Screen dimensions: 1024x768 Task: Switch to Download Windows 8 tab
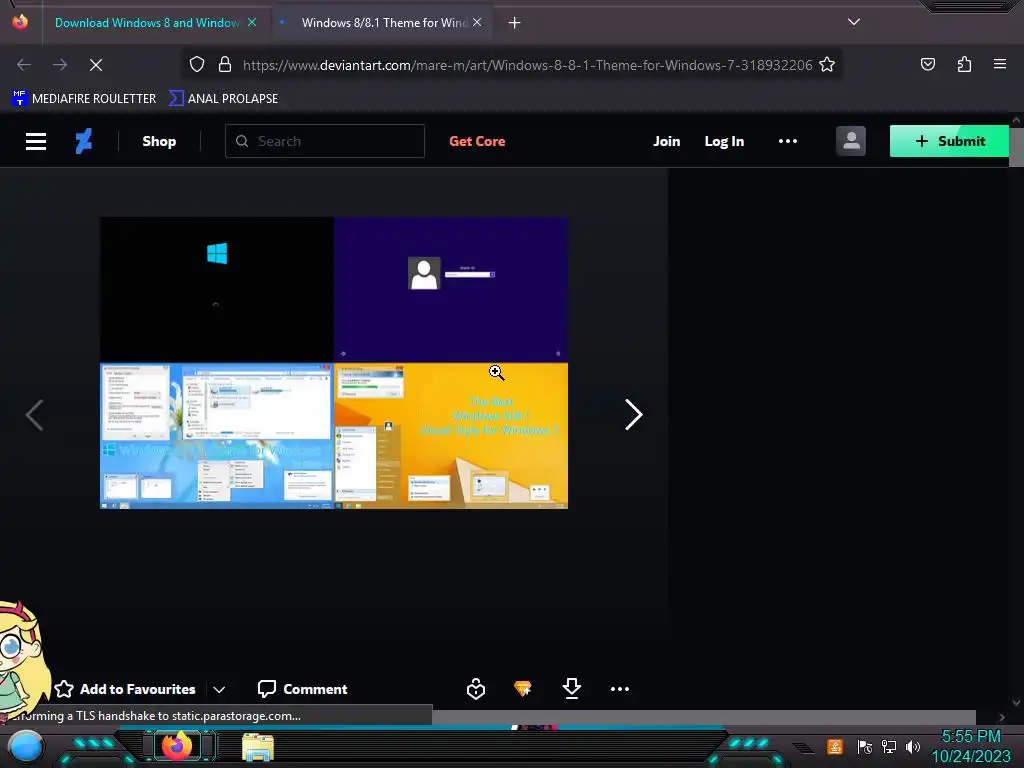pos(147,23)
